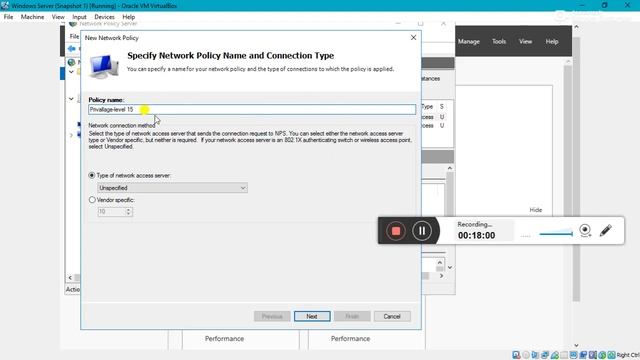Viewport: 640px width, 360px height.
Task: Click the Previous button
Action: coord(272,316)
